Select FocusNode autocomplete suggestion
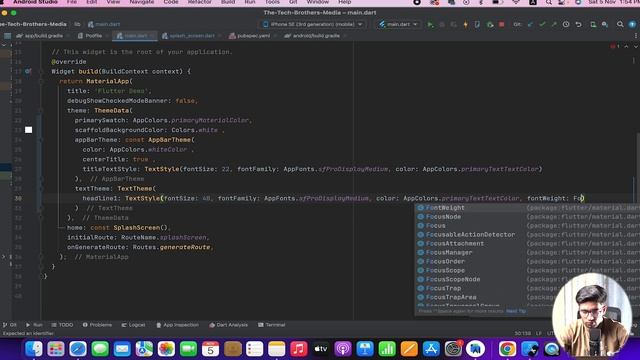Screen dimensions: 640x360 (x=527, y=217)
